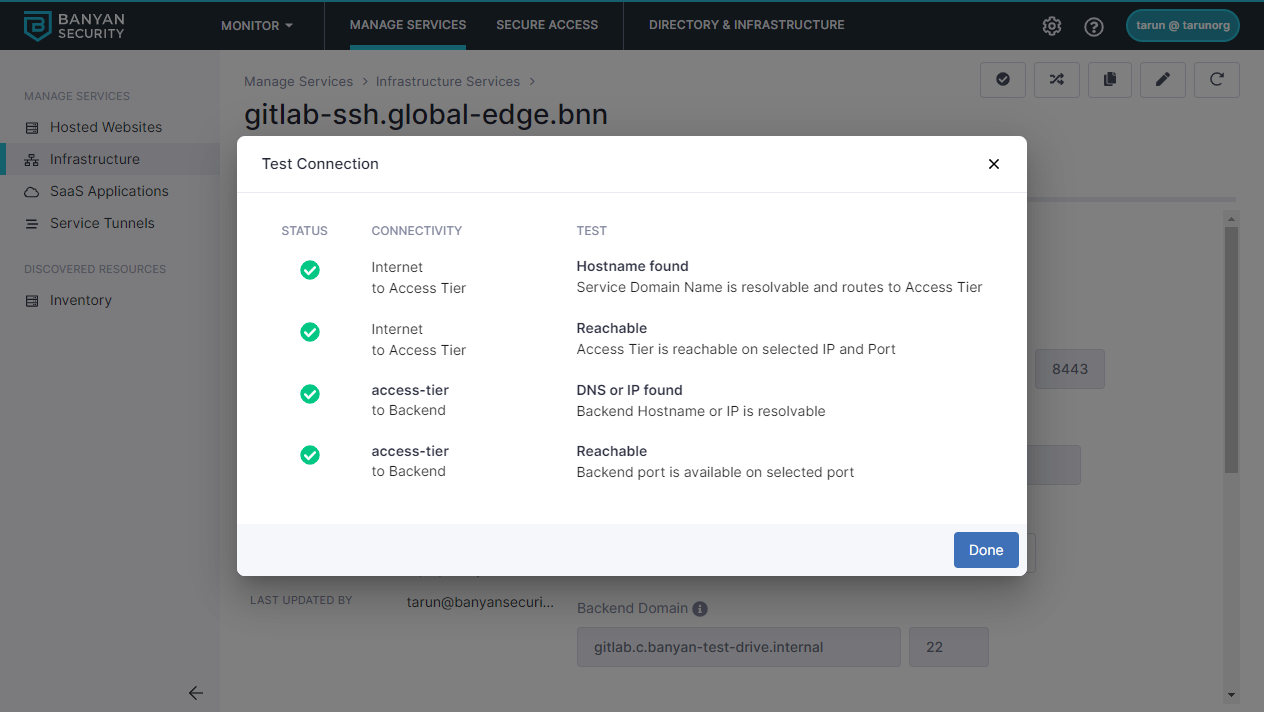The width and height of the screenshot is (1264, 712).
Task: Open the settings gear icon
Action: 1052,26
